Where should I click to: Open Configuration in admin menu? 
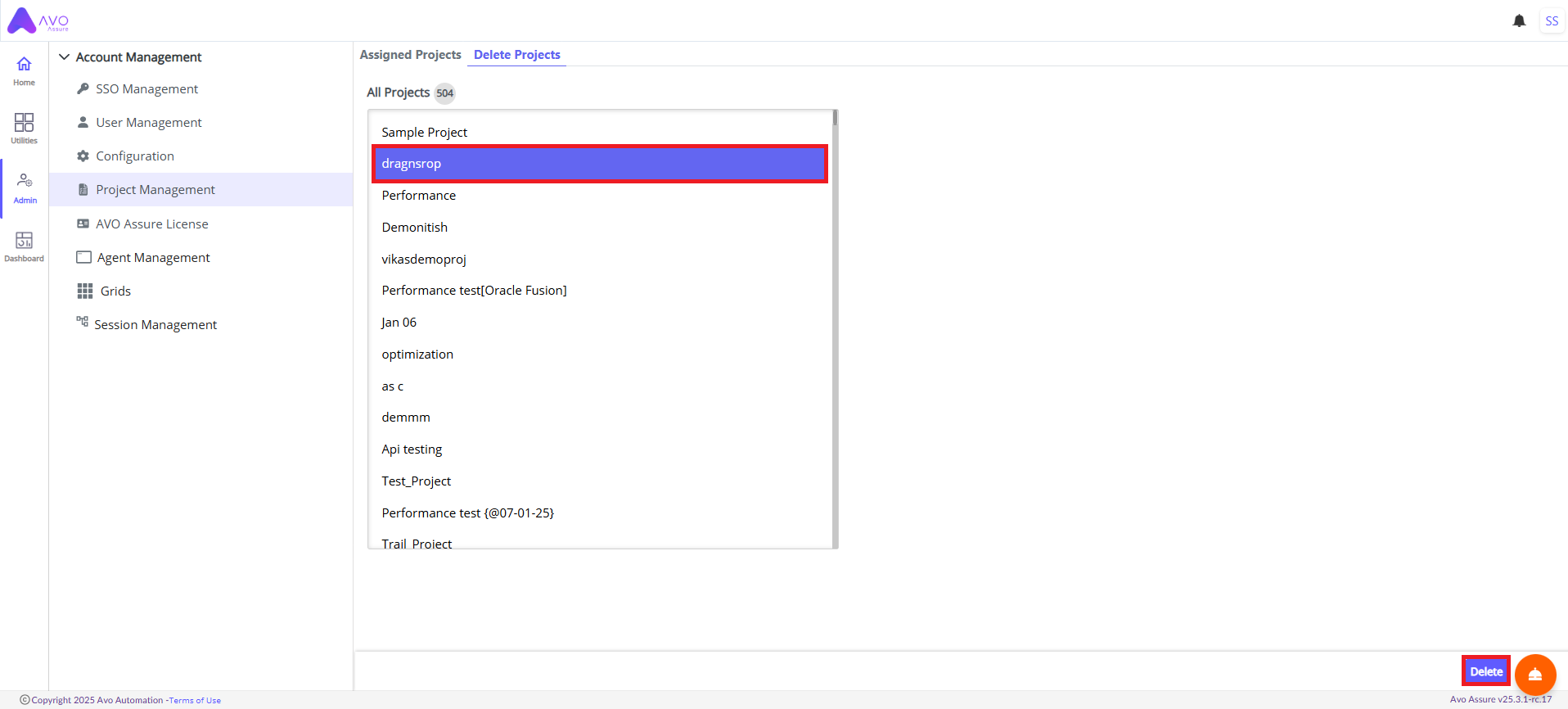134,156
